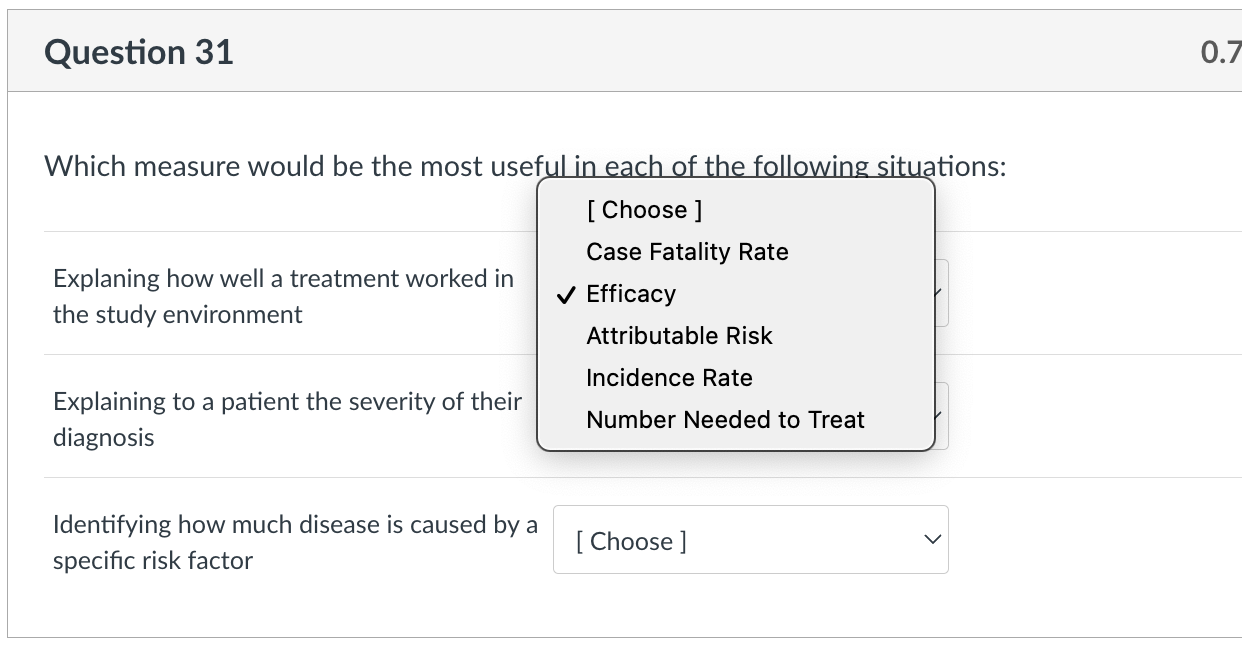Viewport: 1242px width, 666px height.
Task: Expand the severity of diagnosis dropdown arrow
Action: 940,416
